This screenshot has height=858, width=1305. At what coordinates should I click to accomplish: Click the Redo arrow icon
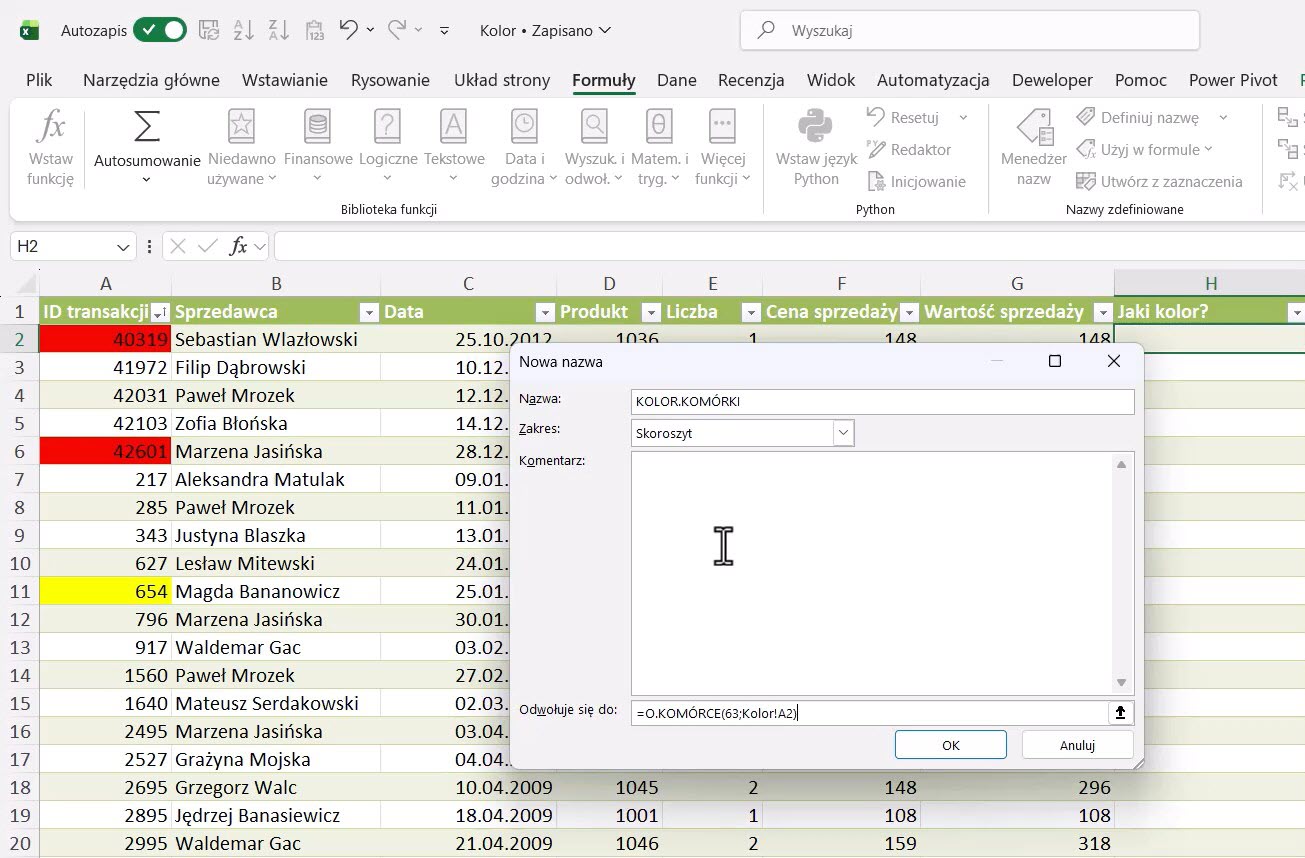(x=397, y=30)
